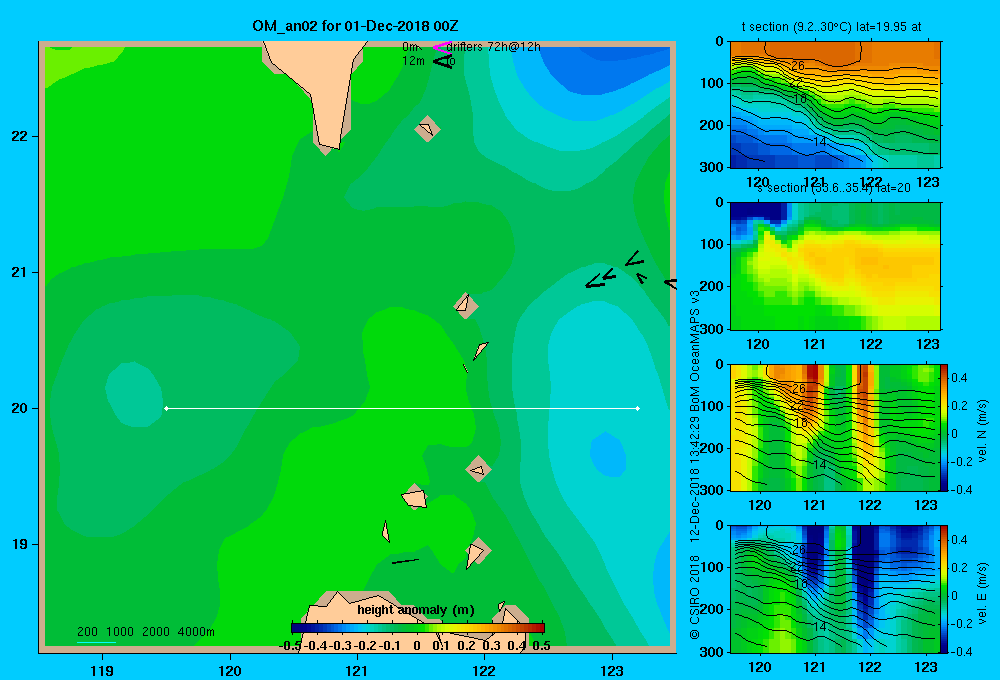Click the small blue low anomaly patch near 123°E
Viewport: 1000px width, 680px height.
tap(608, 454)
